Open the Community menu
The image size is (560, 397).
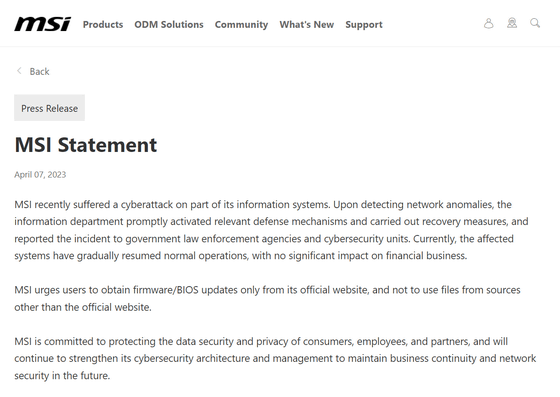(241, 25)
